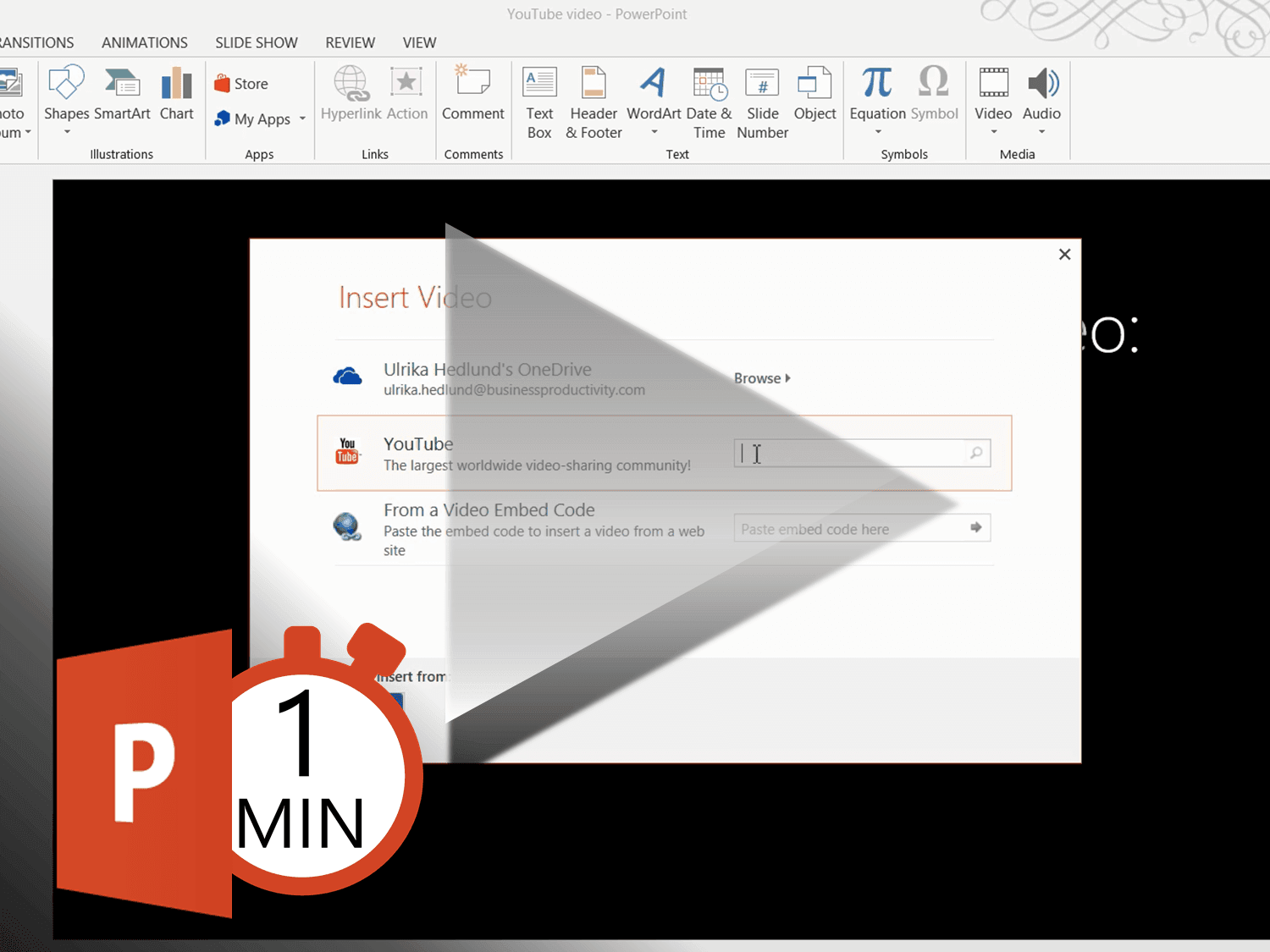Insert a Text Box
1270x952 pixels.
539,102
